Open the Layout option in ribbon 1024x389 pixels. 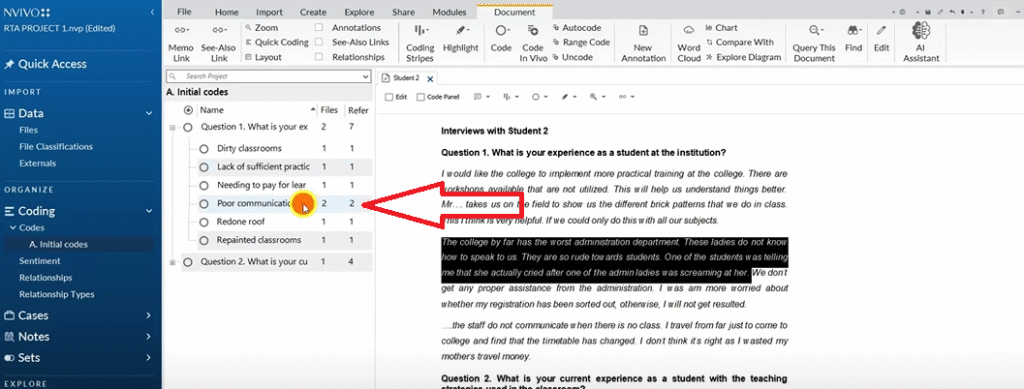(264, 57)
